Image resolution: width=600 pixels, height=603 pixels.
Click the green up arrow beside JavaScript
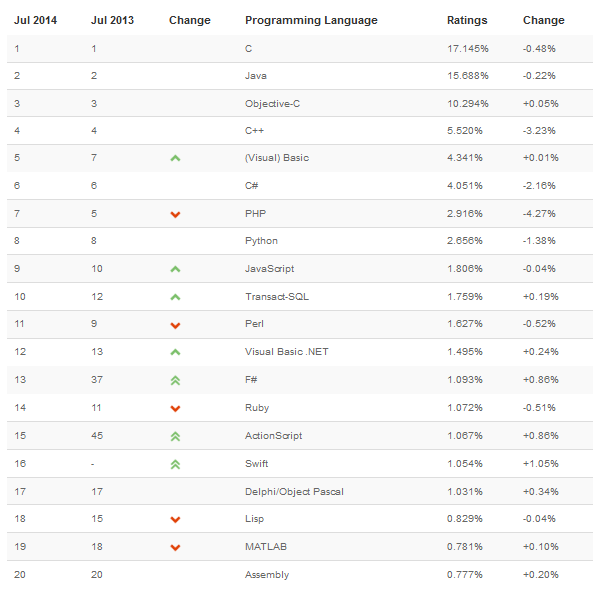[x=175, y=269]
